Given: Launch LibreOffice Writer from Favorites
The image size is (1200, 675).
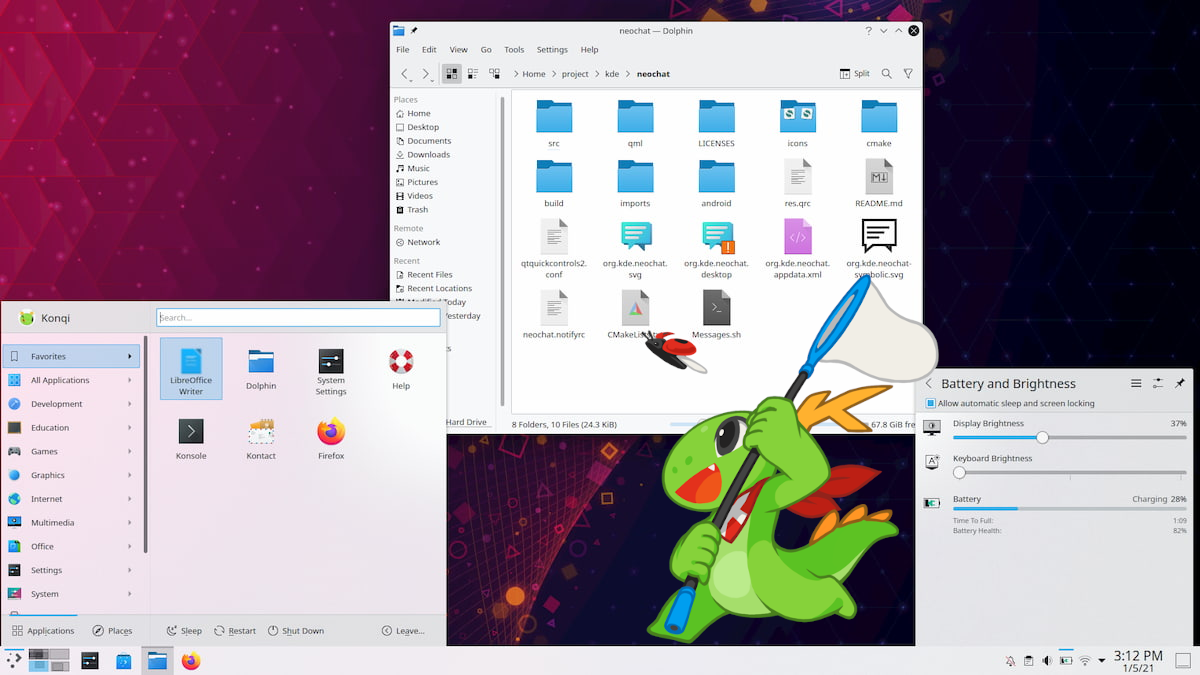Looking at the screenshot, I should pos(191,370).
